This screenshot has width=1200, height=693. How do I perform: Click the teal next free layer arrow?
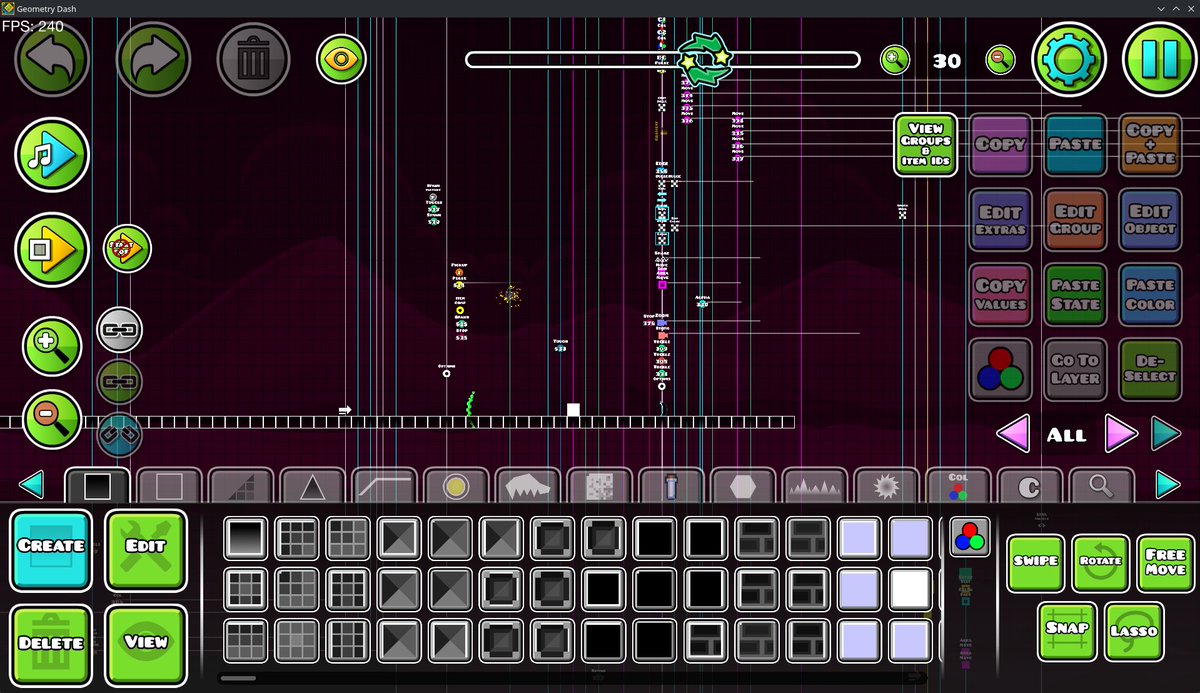click(x=1166, y=434)
